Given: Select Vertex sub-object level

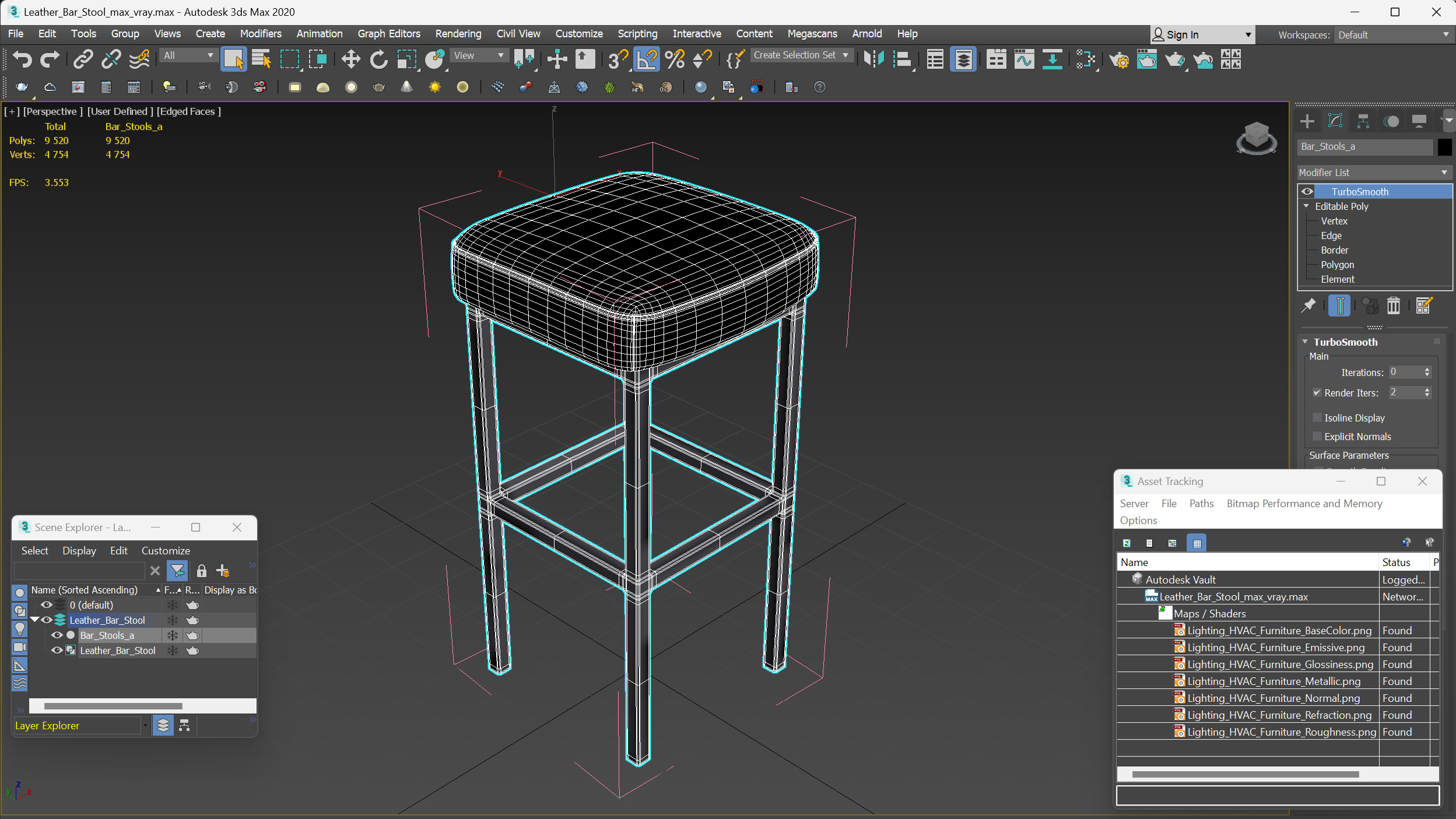Looking at the screenshot, I should [1334, 220].
